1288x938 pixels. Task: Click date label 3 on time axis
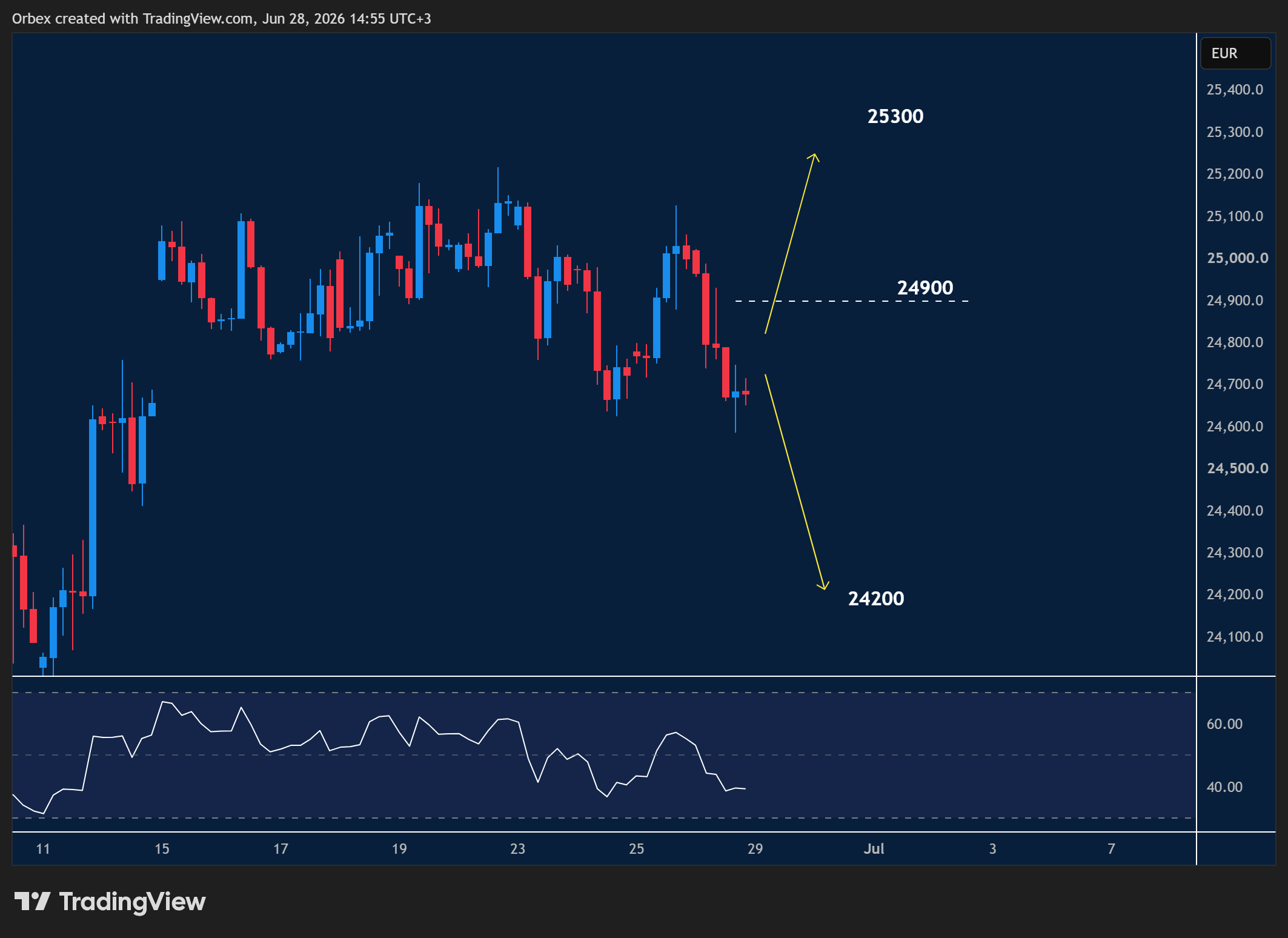point(992,849)
